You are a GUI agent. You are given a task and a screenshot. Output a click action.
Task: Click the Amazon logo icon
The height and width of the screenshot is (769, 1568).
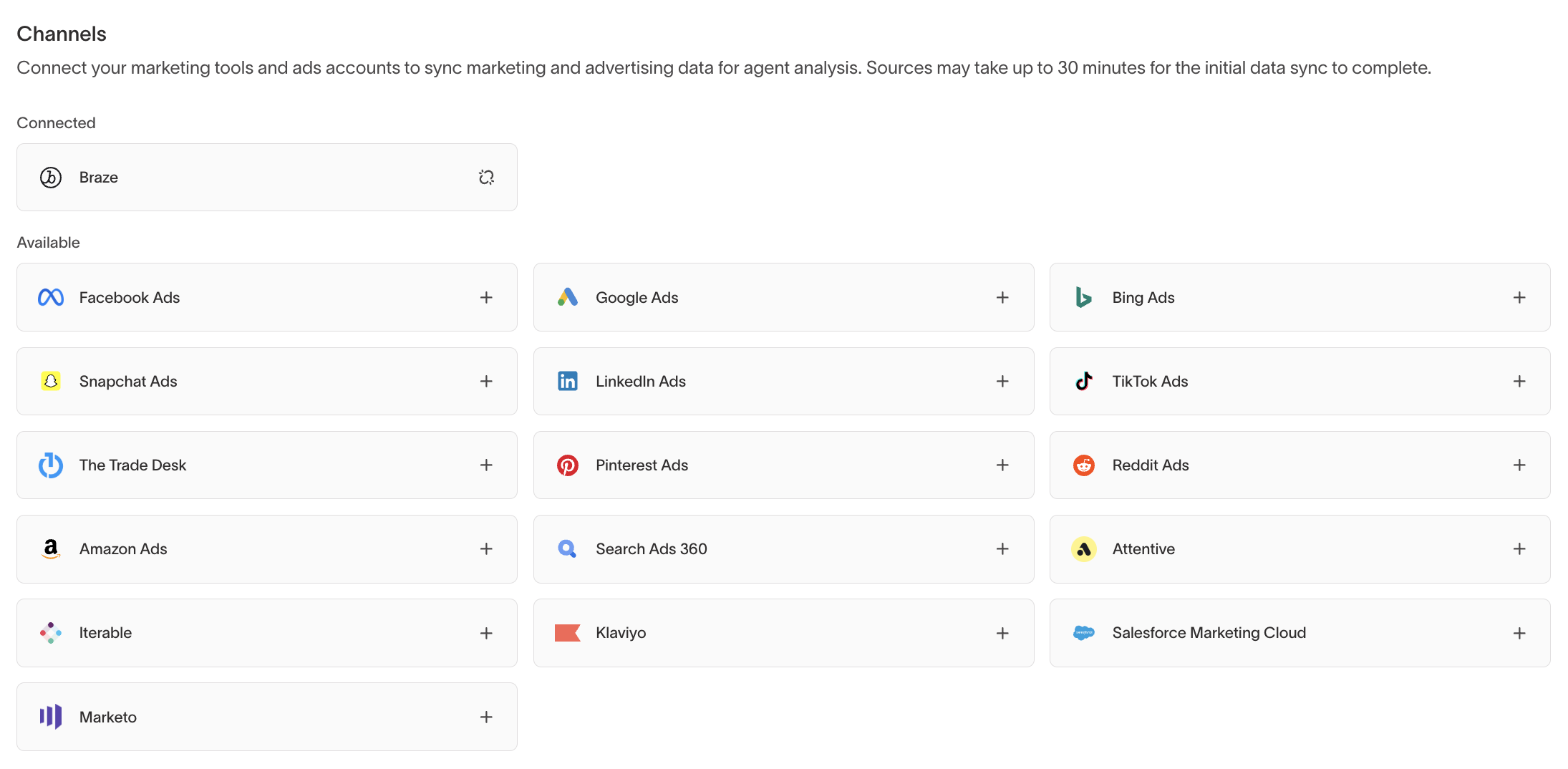tap(51, 549)
